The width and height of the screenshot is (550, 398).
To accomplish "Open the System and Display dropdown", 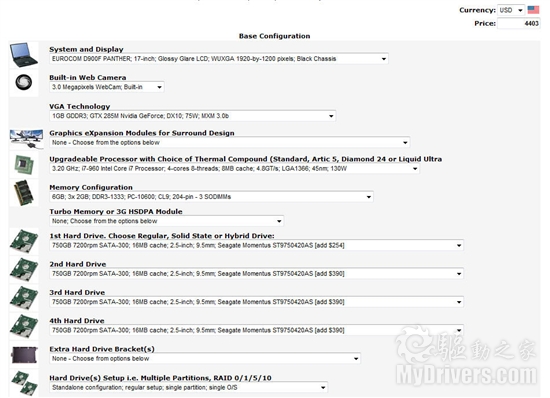I will [x=219, y=59].
